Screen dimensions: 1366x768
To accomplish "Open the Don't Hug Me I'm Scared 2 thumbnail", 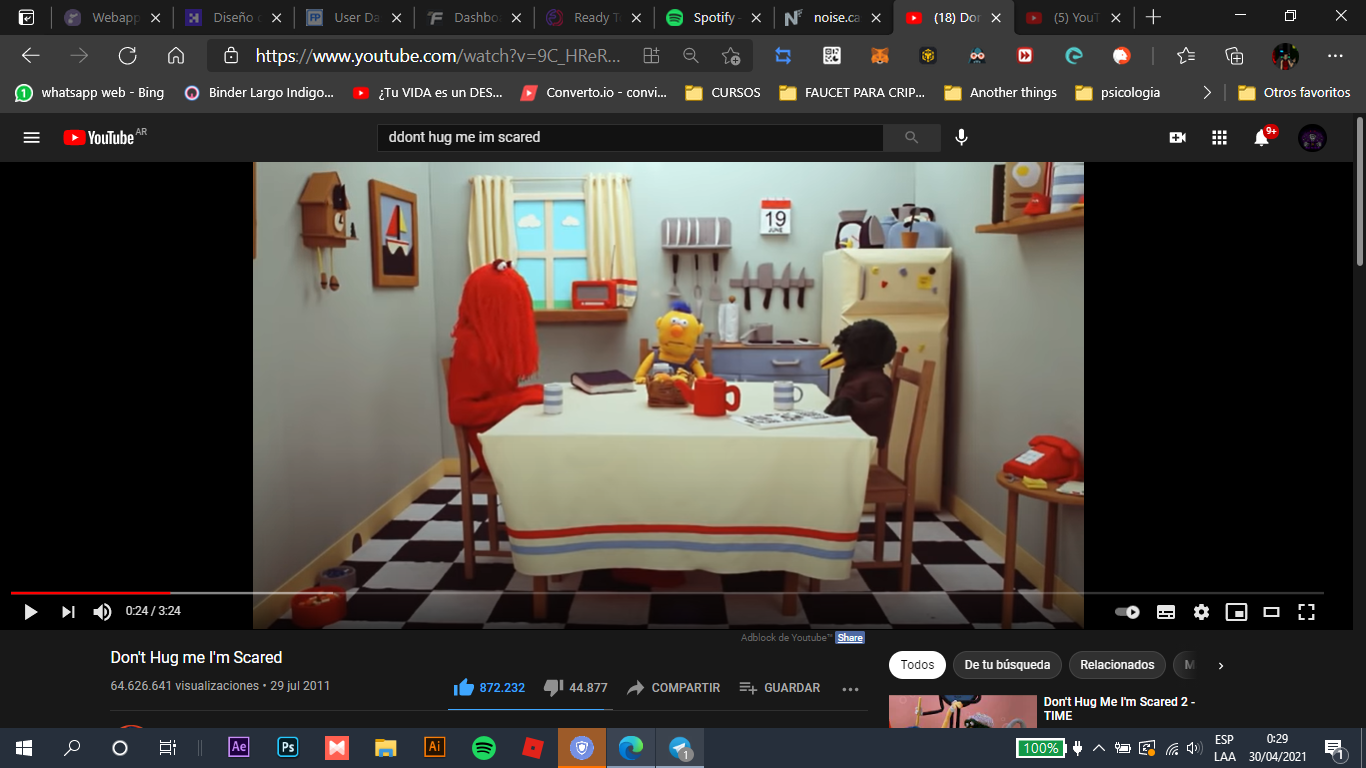I will coord(962,711).
